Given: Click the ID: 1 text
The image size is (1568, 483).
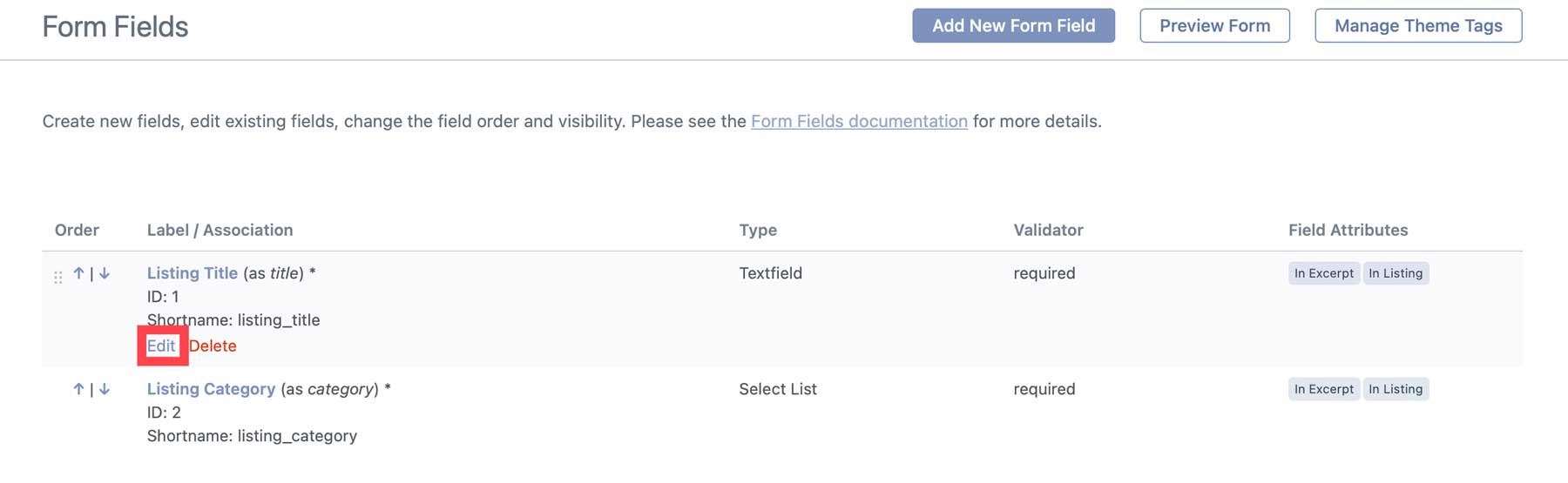Looking at the screenshot, I should tap(163, 297).
